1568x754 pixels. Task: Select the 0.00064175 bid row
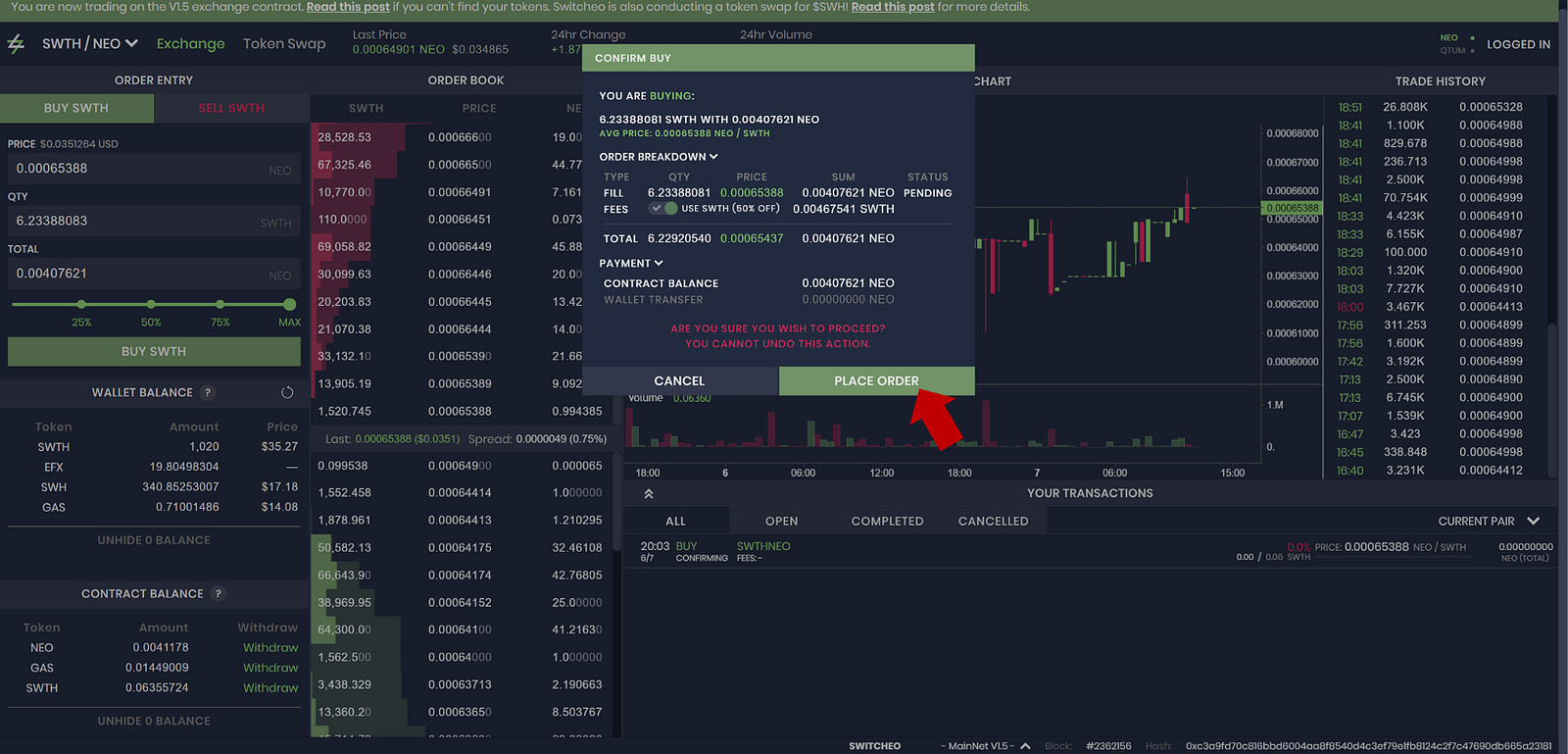pos(461,548)
